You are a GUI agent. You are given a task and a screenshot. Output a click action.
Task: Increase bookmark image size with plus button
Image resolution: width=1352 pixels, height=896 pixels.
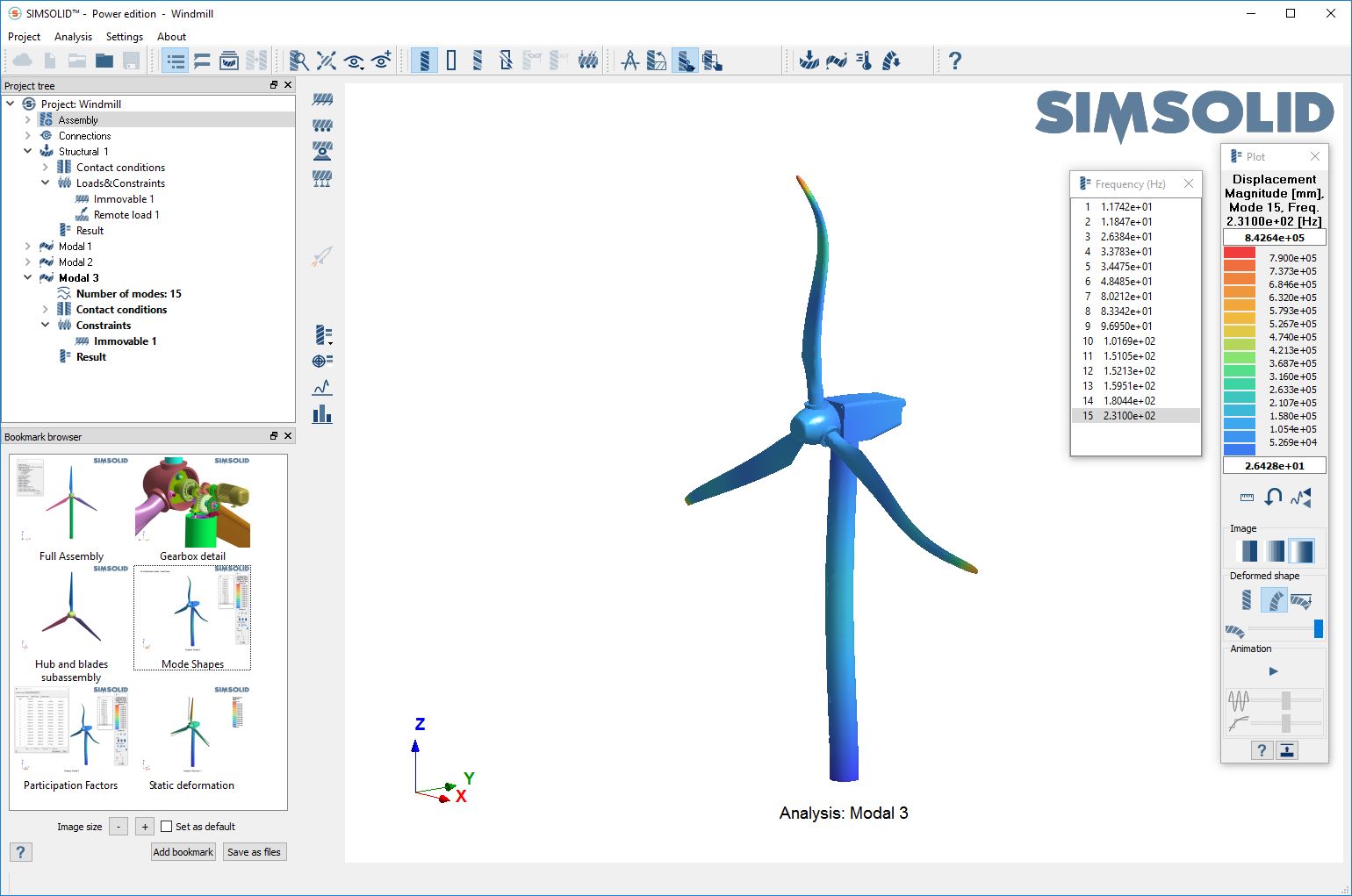(x=145, y=827)
